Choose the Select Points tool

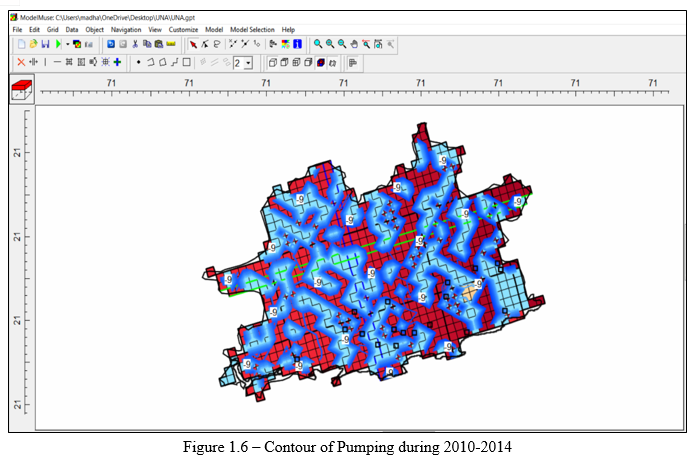coord(205,44)
